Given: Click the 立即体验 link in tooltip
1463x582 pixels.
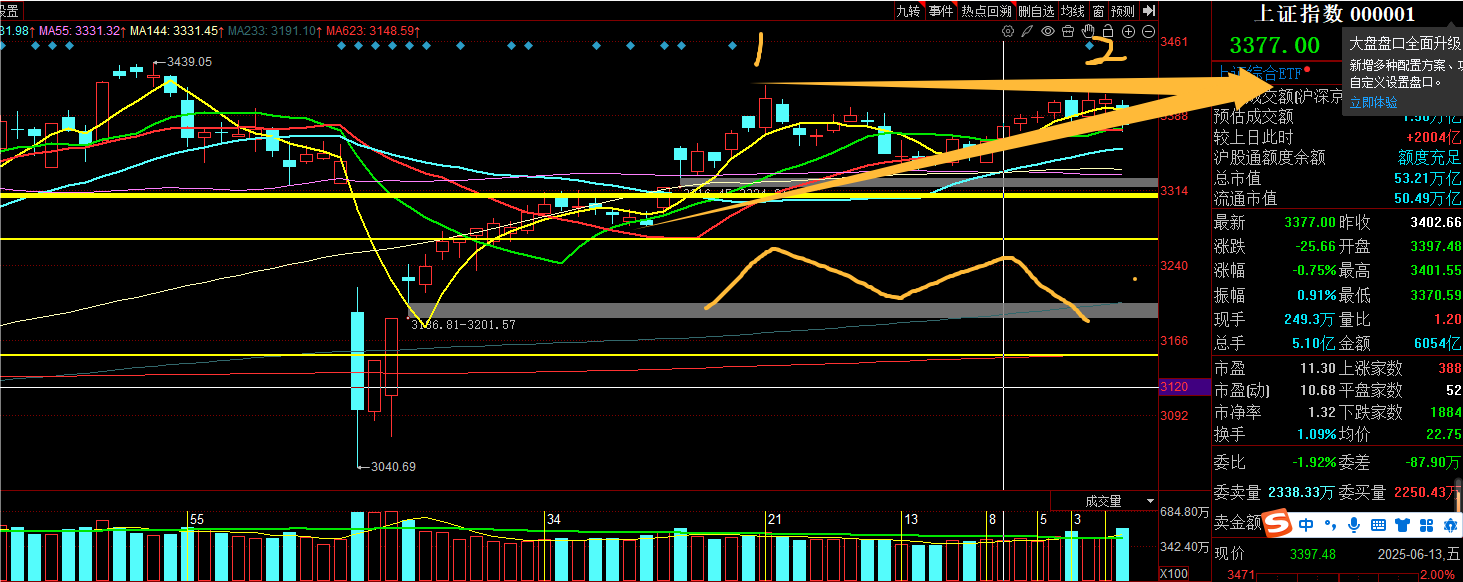Looking at the screenshot, I should (x=1373, y=102).
